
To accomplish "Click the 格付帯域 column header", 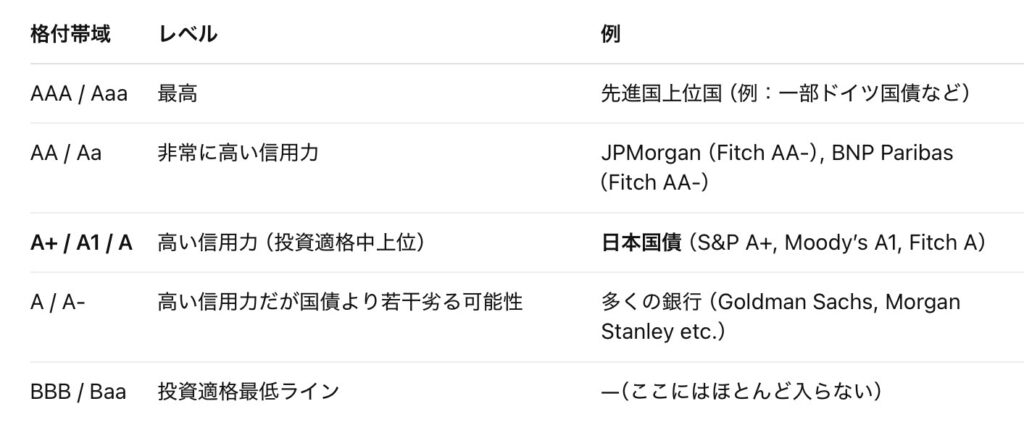I will pos(70,34).
